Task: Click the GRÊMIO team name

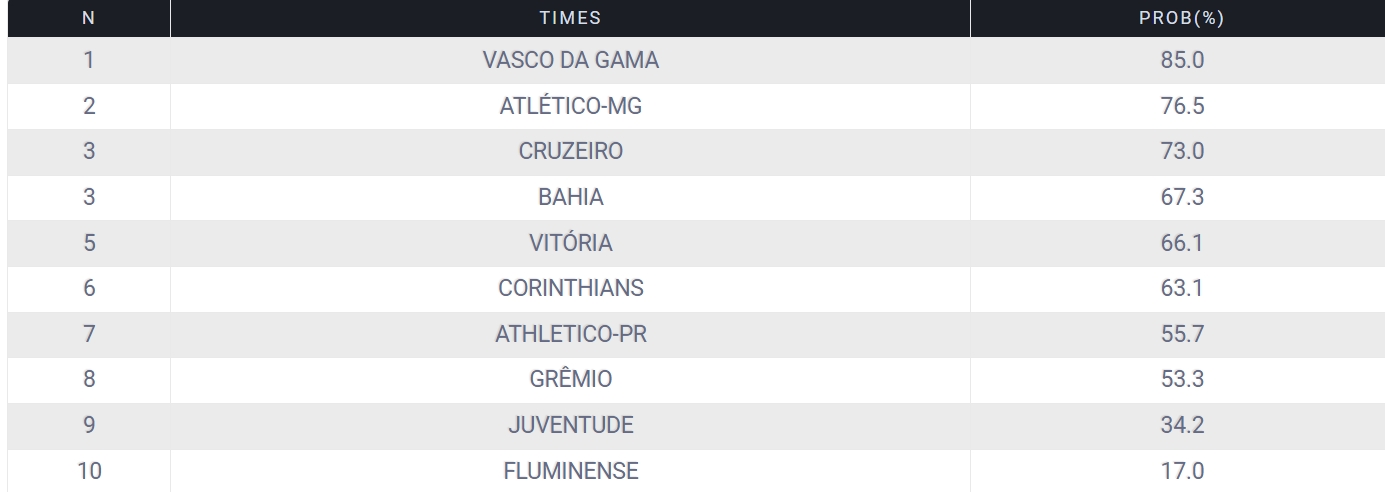Action: (570, 380)
